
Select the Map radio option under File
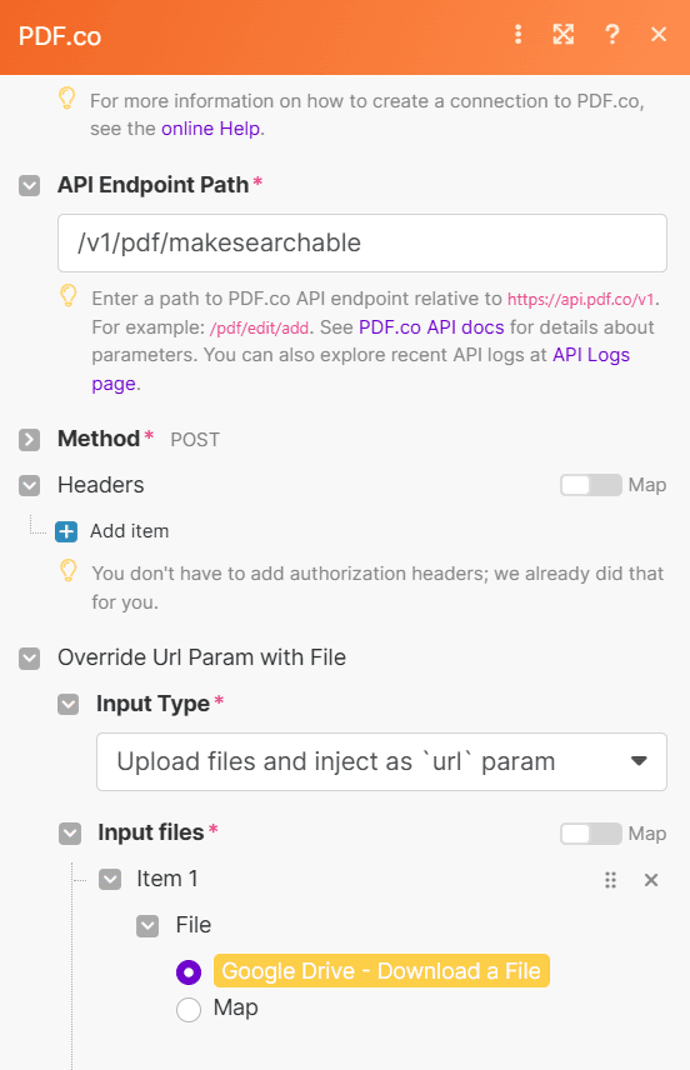click(x=188, y=1010)
